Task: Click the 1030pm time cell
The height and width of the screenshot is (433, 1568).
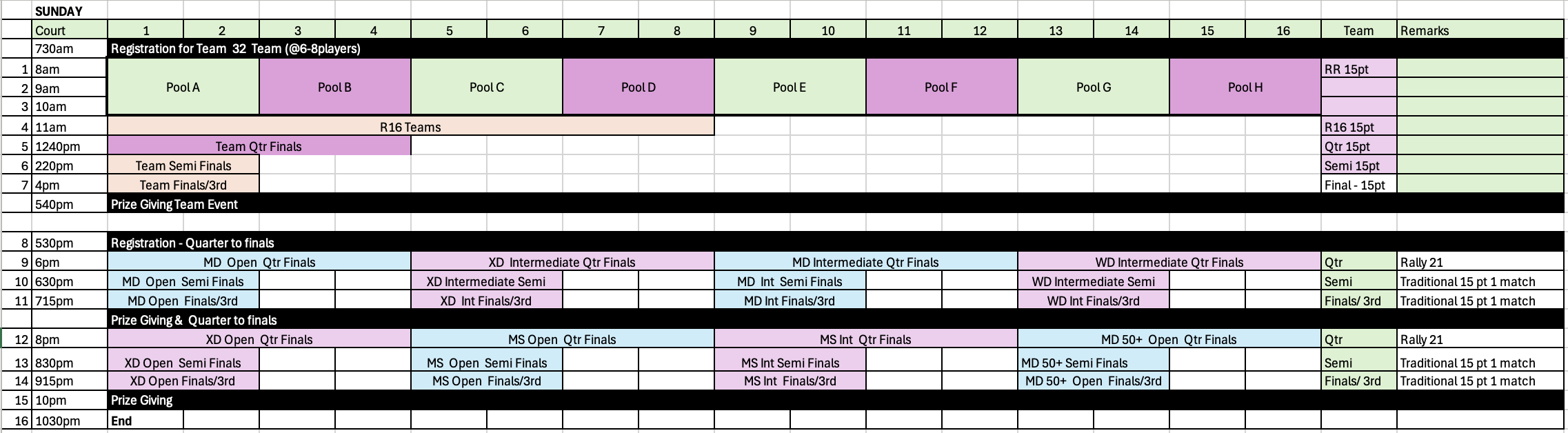Action: click(x=70, y=420)
